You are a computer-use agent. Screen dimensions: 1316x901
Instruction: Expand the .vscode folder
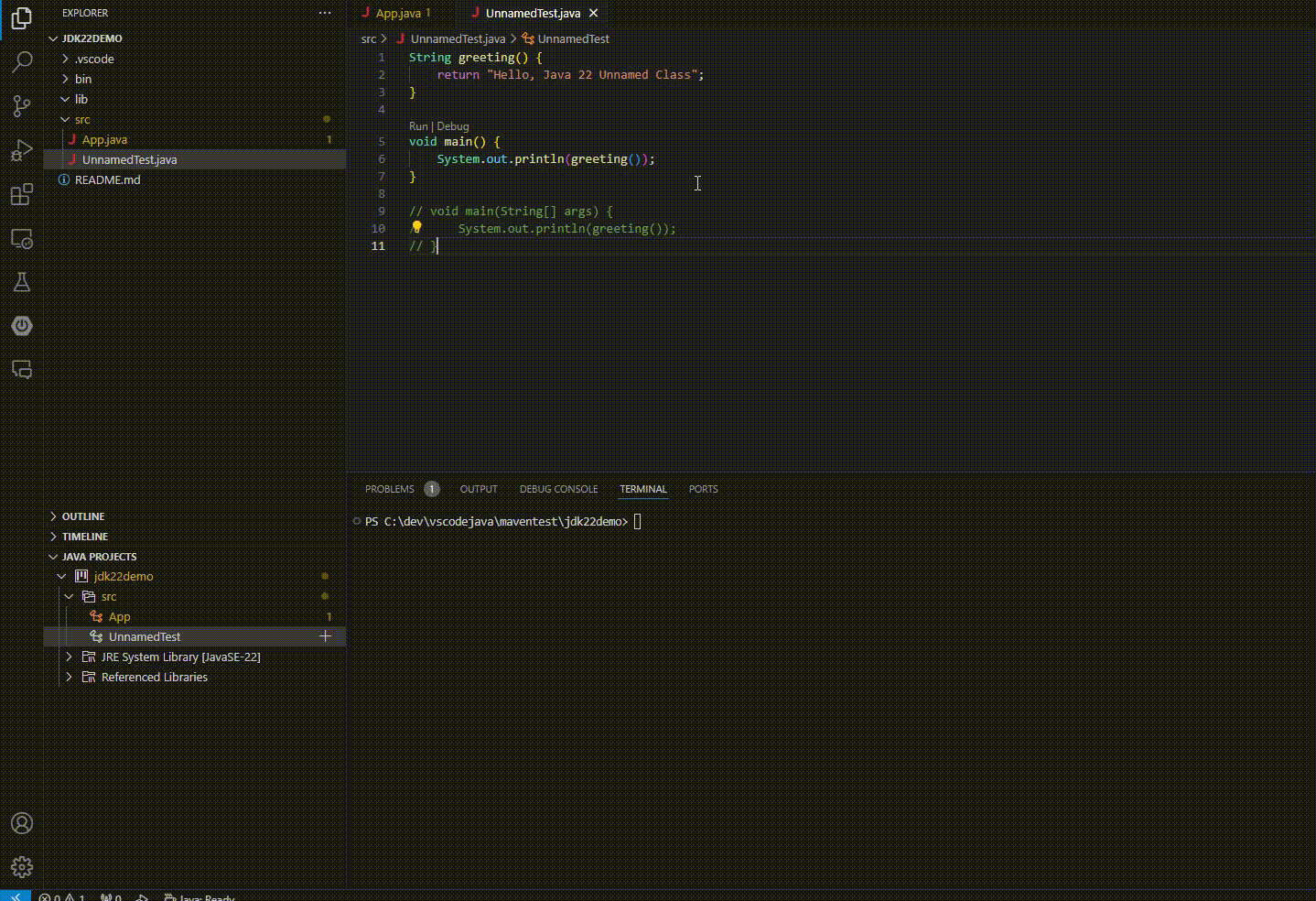click(94, 59)
